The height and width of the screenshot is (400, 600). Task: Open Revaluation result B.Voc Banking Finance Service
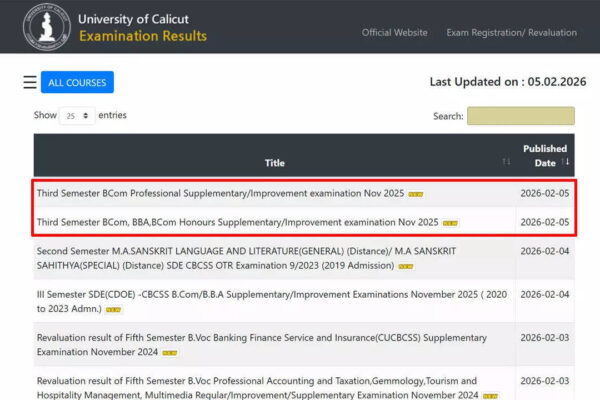click(262, 344)
